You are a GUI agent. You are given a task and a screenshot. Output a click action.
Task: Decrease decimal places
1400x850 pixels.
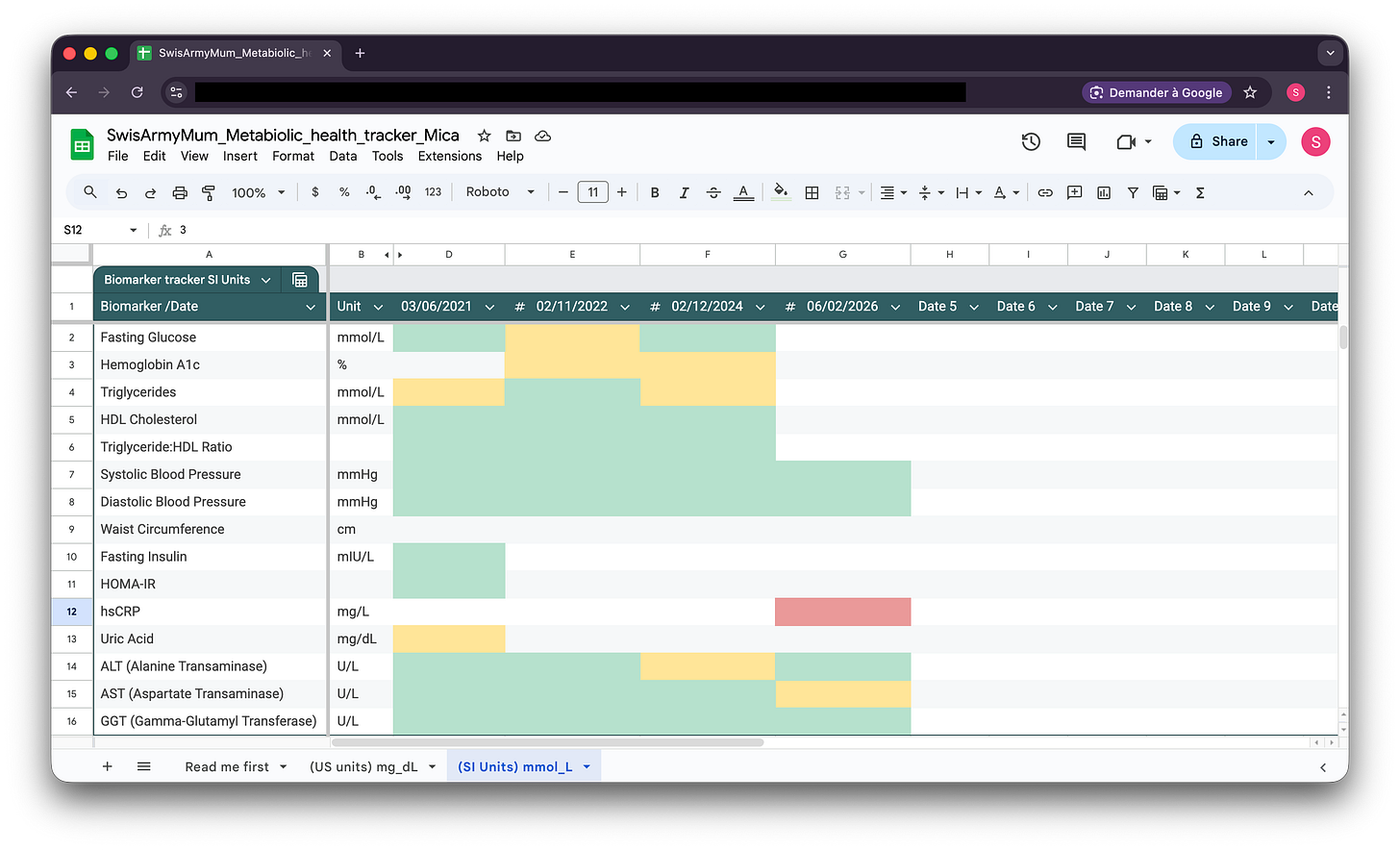pyautogui.click(x=373, y=192)
